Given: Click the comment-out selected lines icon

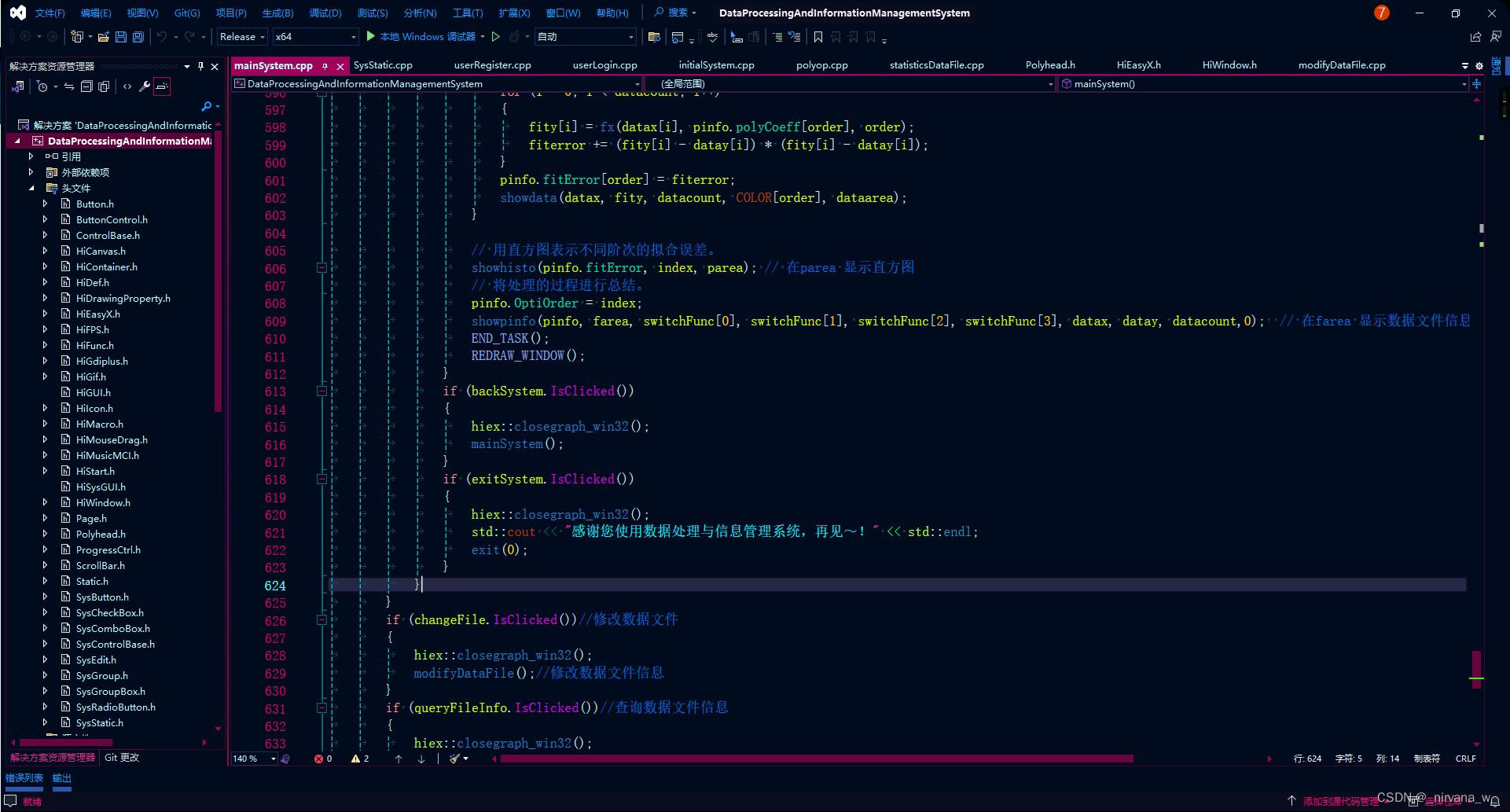Looking at the screenshot, I should (777, 37).
